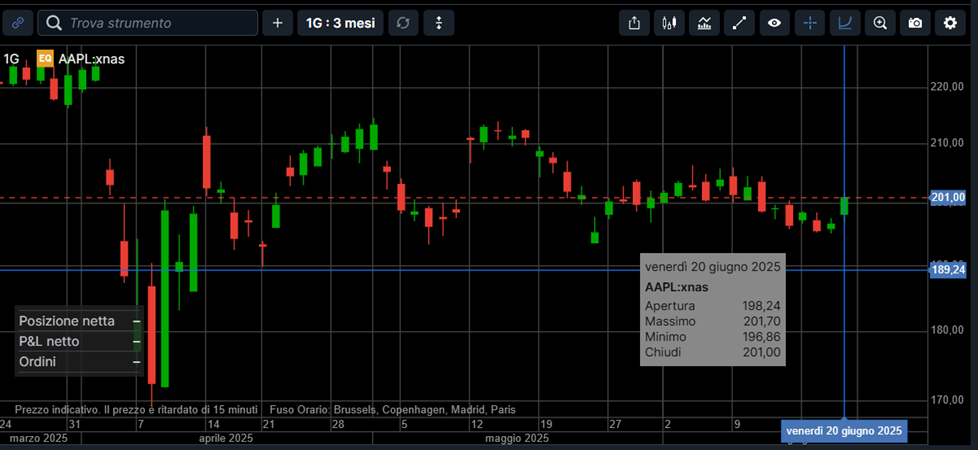Click the link chart chain icon

pyautogui.click(x=18, y=23)
